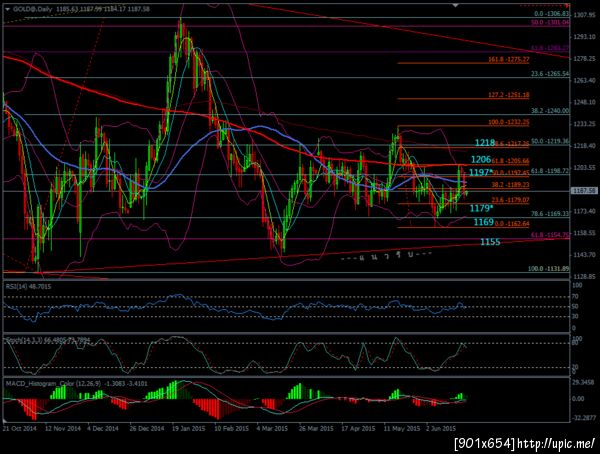This screenshot has width=600, height=454.
Task: Select the cyan 1179* price annotation
Action: click(481, 208)
